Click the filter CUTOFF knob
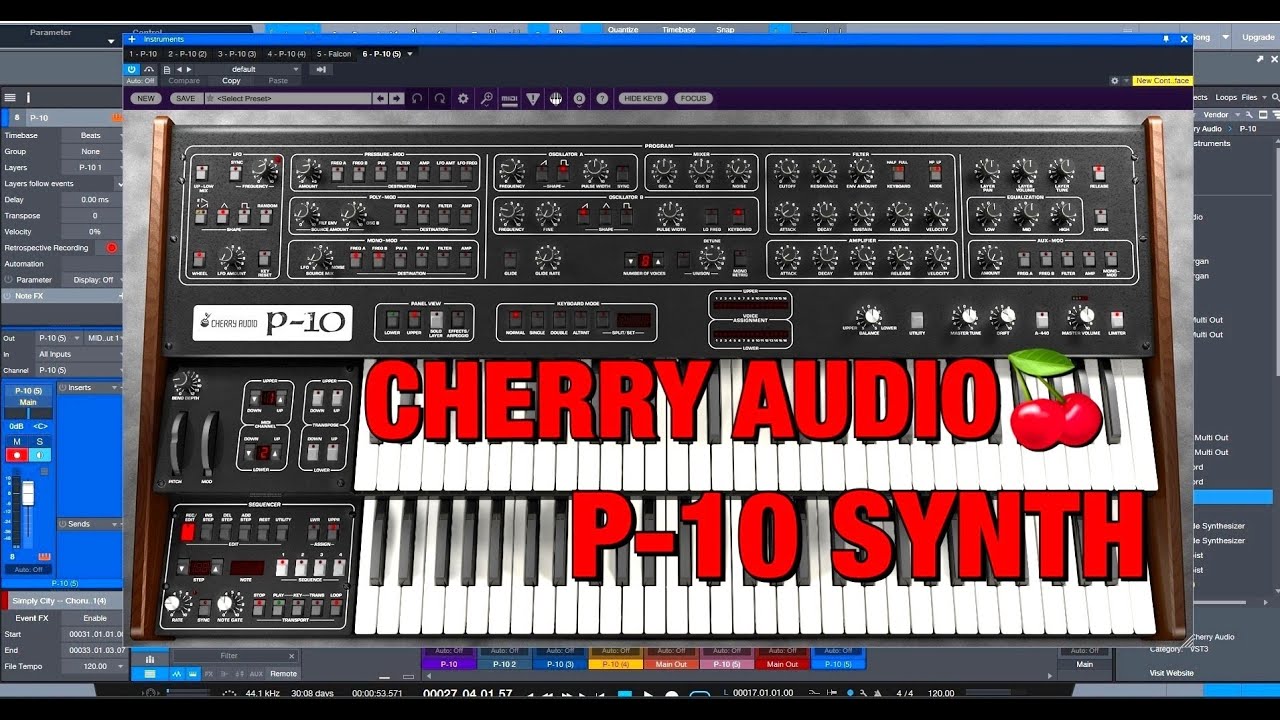1280x720 pixels. (x=787, y=172)
